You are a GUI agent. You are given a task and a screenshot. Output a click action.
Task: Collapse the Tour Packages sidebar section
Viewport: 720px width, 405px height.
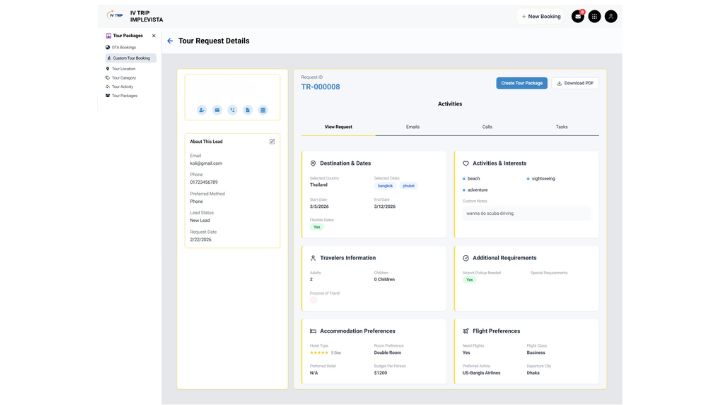coord(153,35)
